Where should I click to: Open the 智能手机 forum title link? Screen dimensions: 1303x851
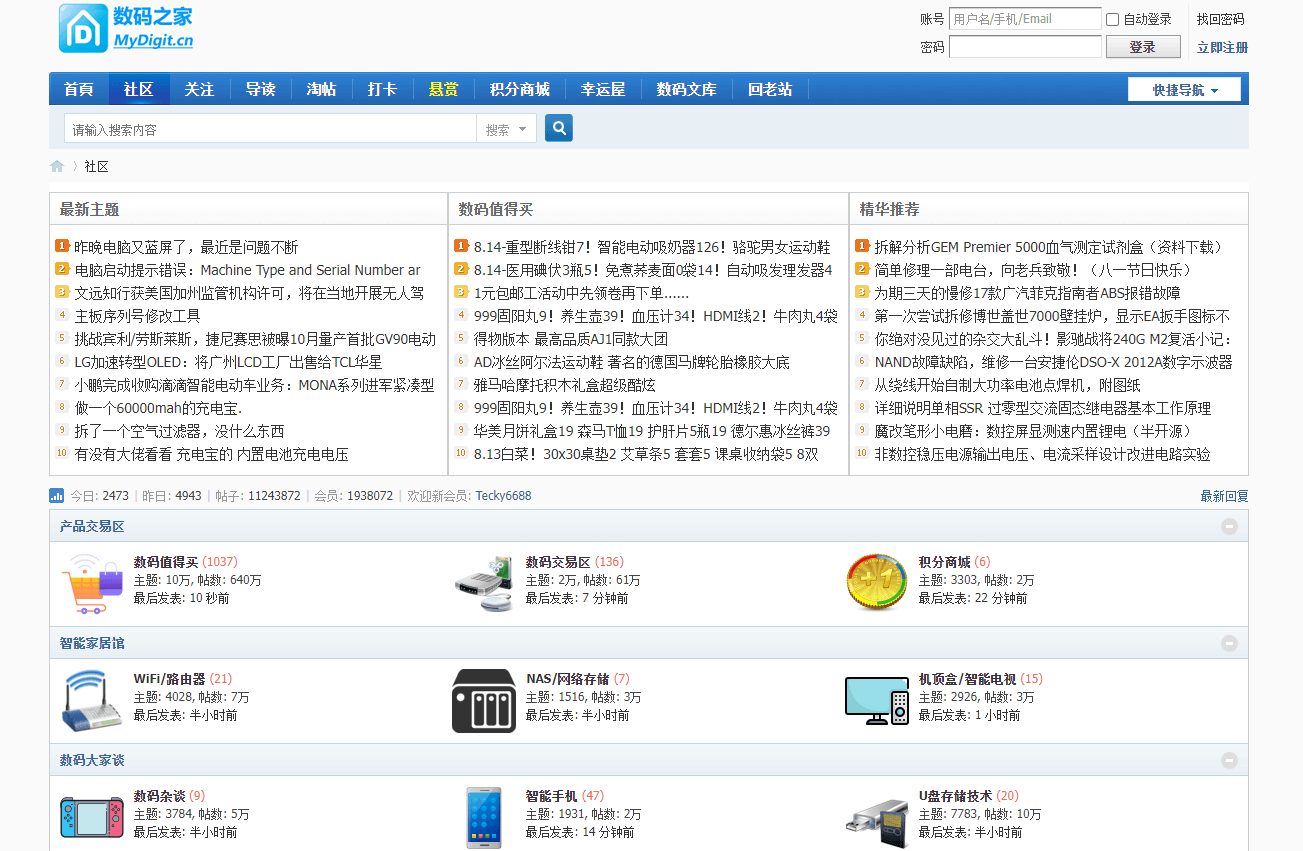click(552, 796)
